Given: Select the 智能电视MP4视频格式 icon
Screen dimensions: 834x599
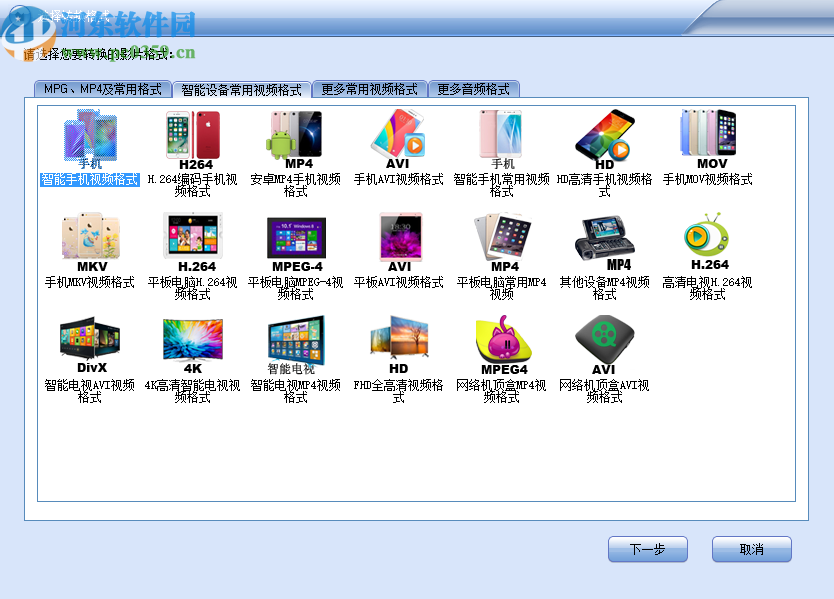Looking at the screenshot, I should 296,345.
